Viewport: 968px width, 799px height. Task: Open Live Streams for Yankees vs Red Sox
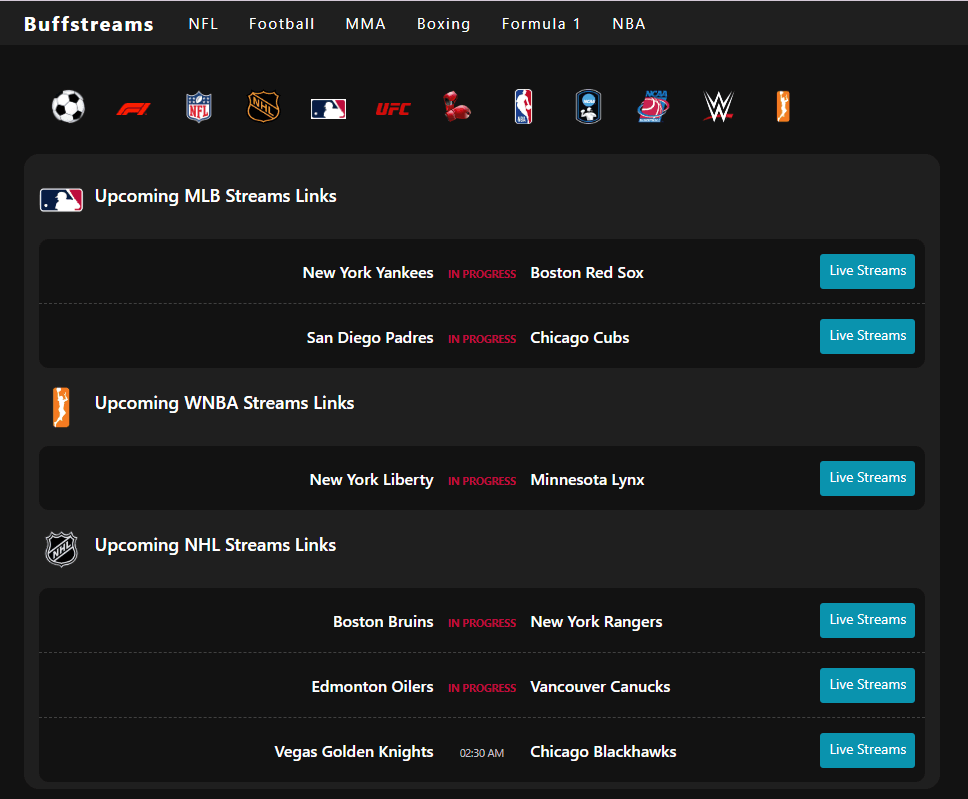867,271
